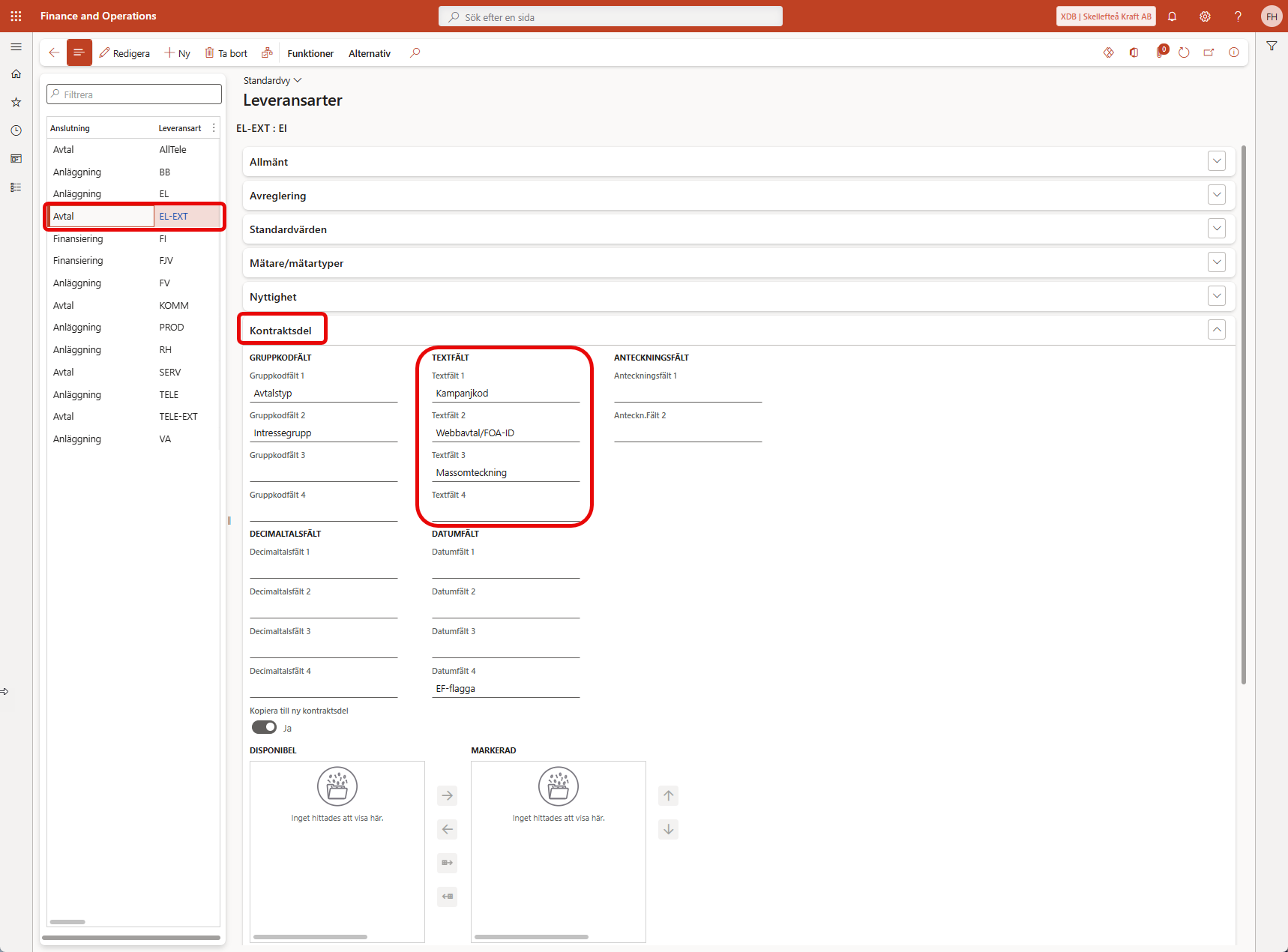This screenshot has height=952, width=1288.
Task: Click the back arrow in toolbar
Action: click(x=54, y=52)
